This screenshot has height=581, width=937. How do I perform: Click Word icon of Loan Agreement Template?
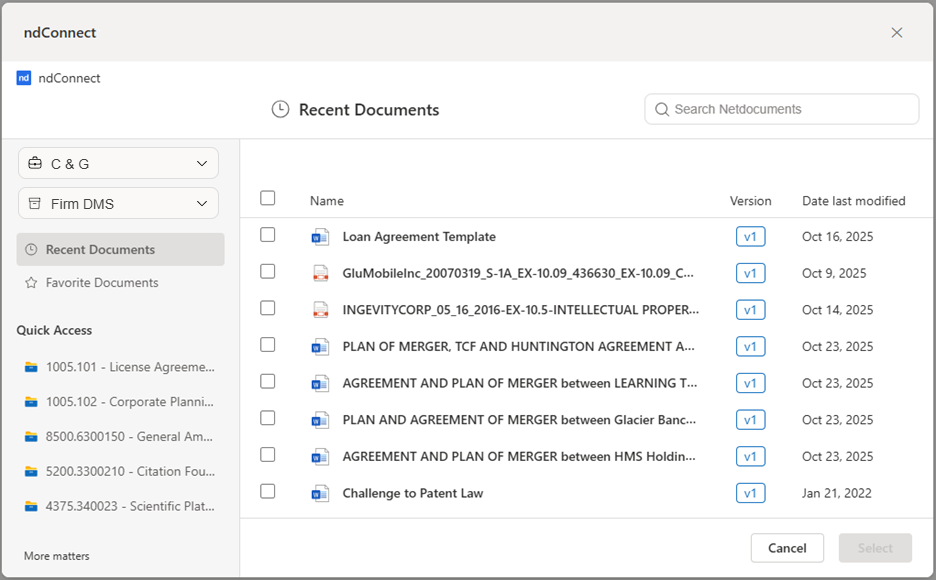[x=320, y=237]
